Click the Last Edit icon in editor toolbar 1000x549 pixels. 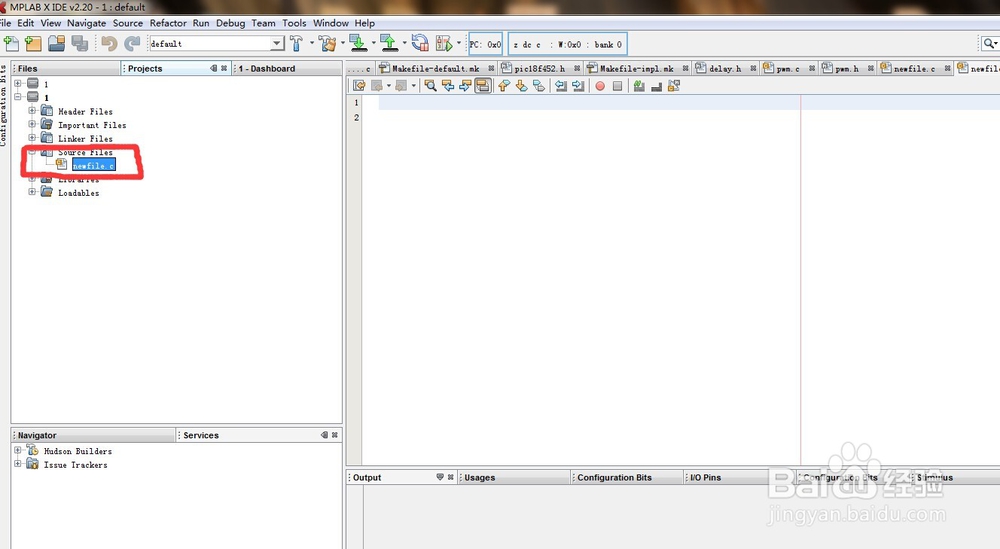(359, 85)
